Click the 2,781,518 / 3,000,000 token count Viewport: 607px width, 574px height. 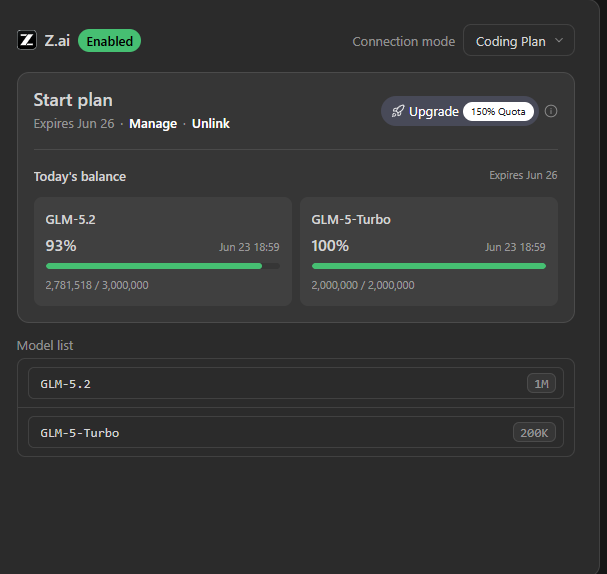pyautogui.click(x=97, y=285)
